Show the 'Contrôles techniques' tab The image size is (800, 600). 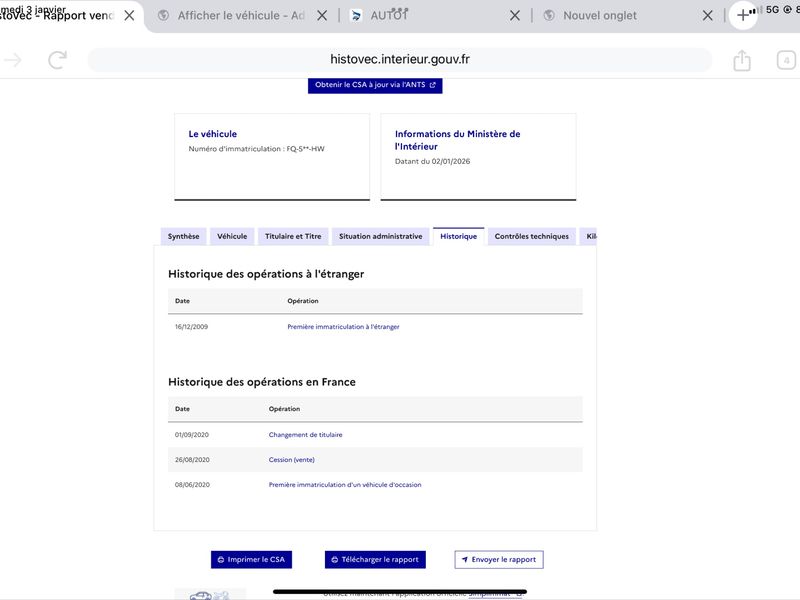pyautogui.click(x=531, y=237)
